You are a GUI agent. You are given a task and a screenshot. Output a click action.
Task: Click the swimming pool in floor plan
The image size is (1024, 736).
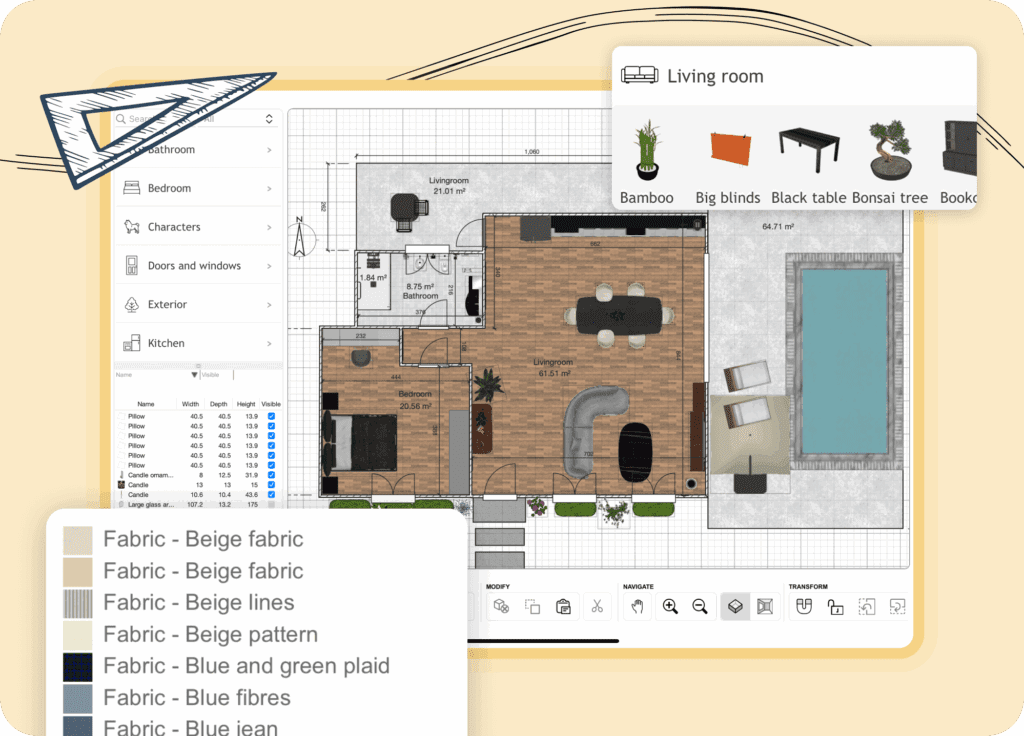click(x=845, y=360)
